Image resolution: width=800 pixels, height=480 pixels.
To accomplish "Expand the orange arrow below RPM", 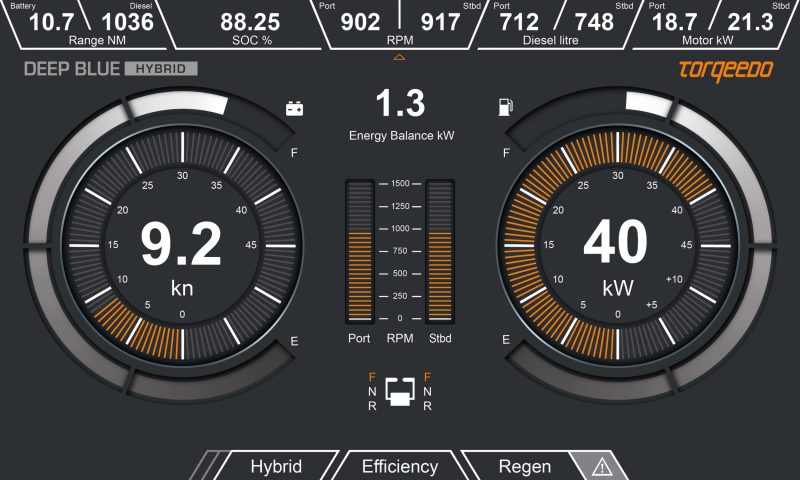I will tap(399, 58).
